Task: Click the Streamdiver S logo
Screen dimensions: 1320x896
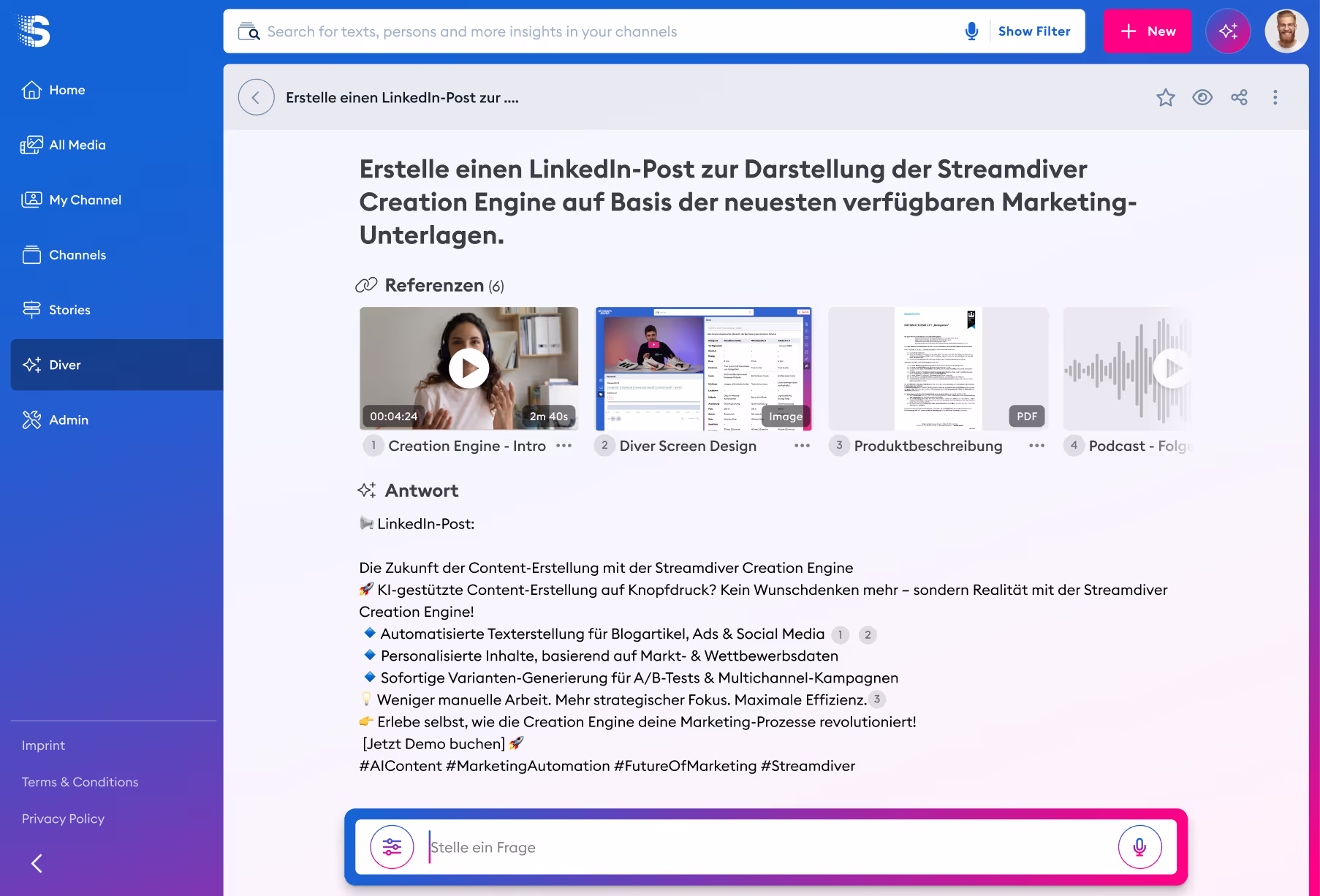Action: point(34,31)
